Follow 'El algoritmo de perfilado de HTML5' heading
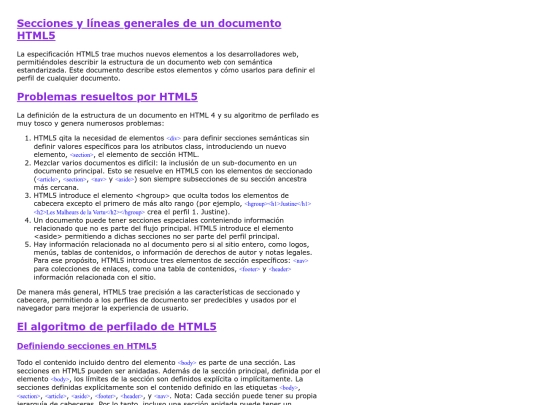The height and width of the screenshot is (405, 540). pos(116,326)
